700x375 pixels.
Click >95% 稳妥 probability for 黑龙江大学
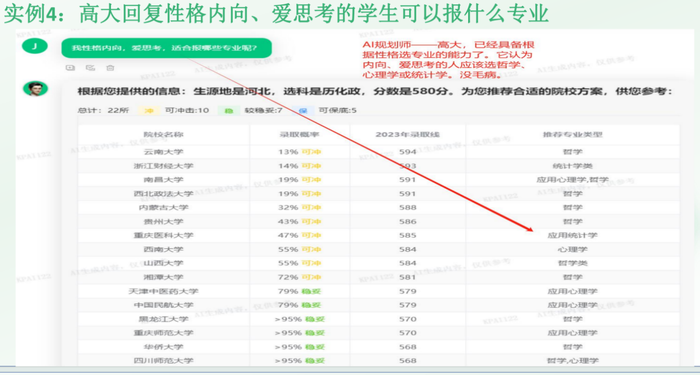click(x=299, y=319)
